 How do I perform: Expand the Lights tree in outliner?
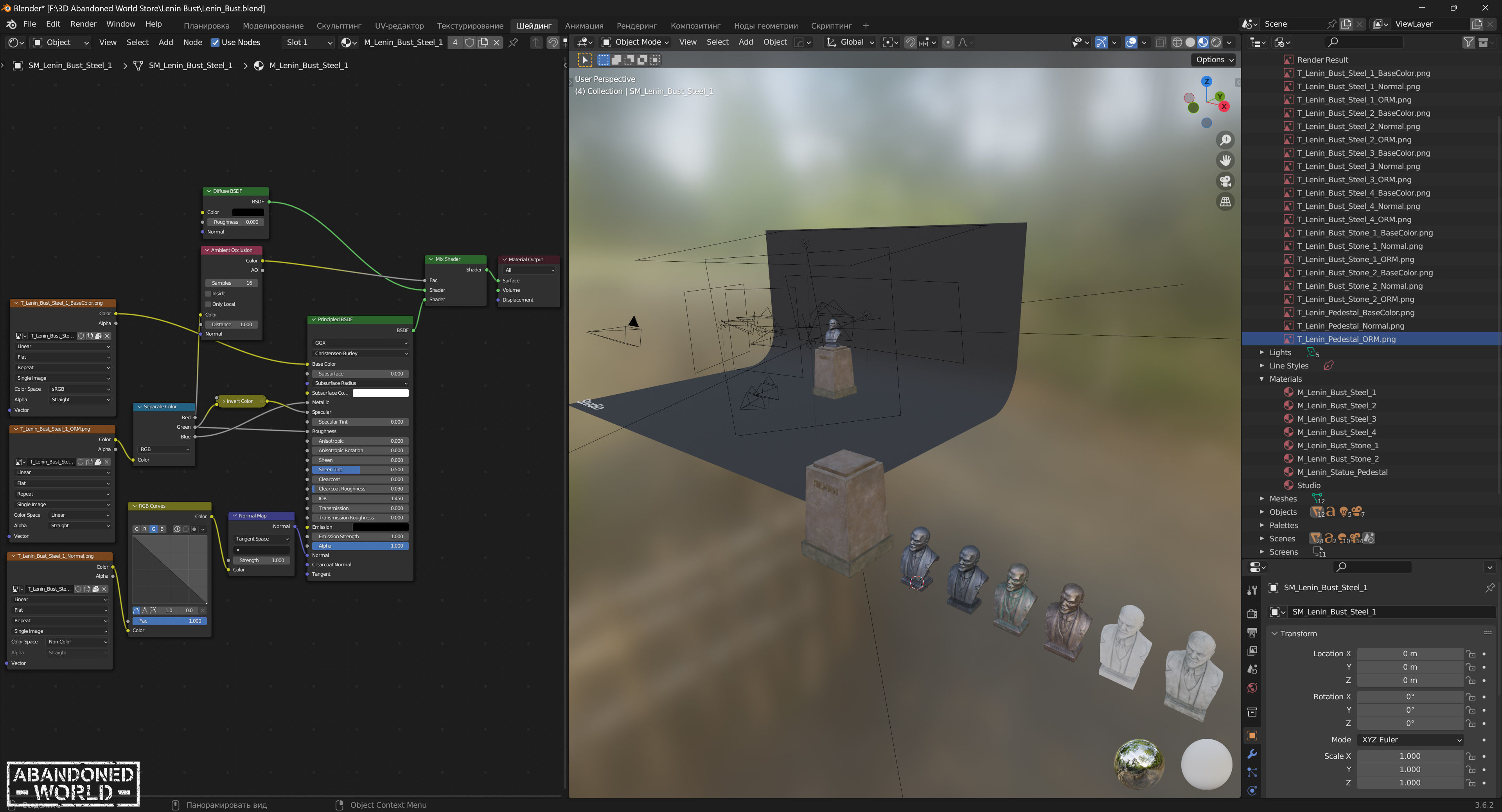click(1261, 353)
